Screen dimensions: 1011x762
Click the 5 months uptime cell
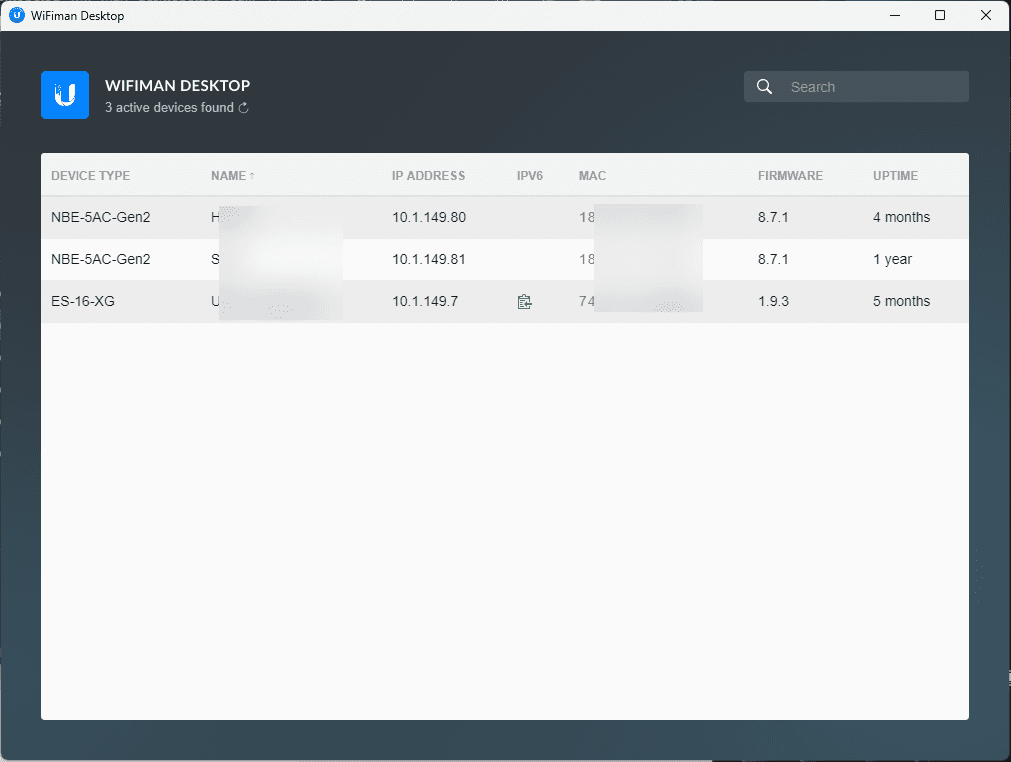[901, 301]
